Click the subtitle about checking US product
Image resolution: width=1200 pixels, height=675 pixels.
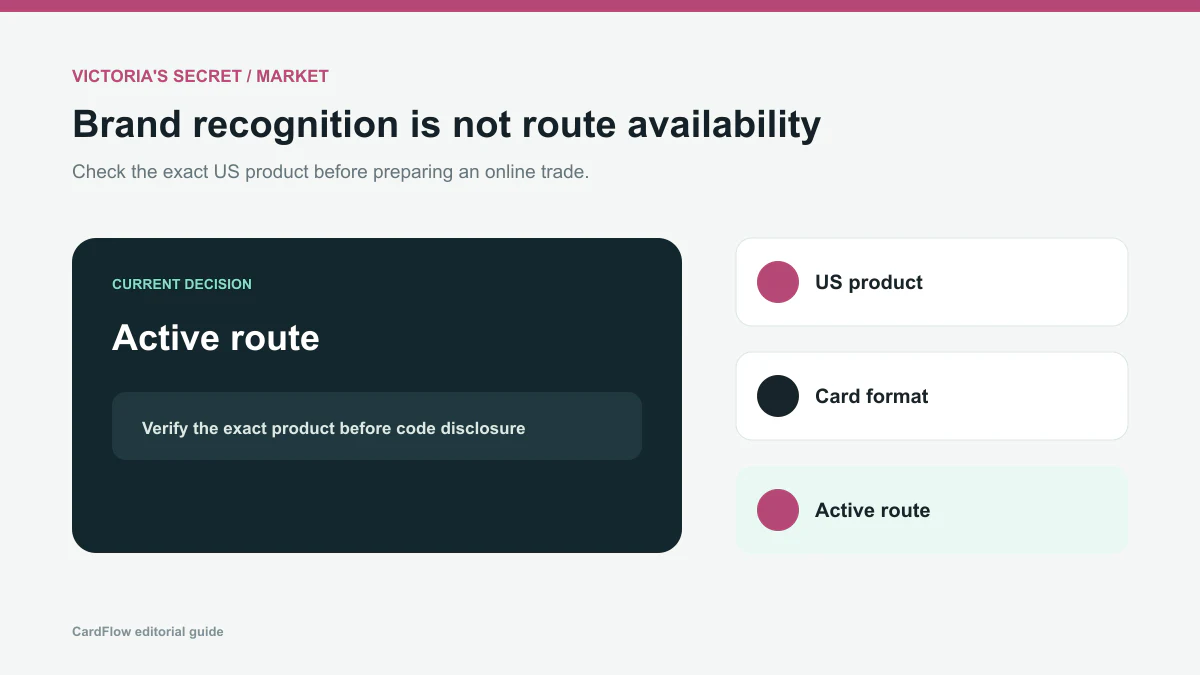pos(330,172)
